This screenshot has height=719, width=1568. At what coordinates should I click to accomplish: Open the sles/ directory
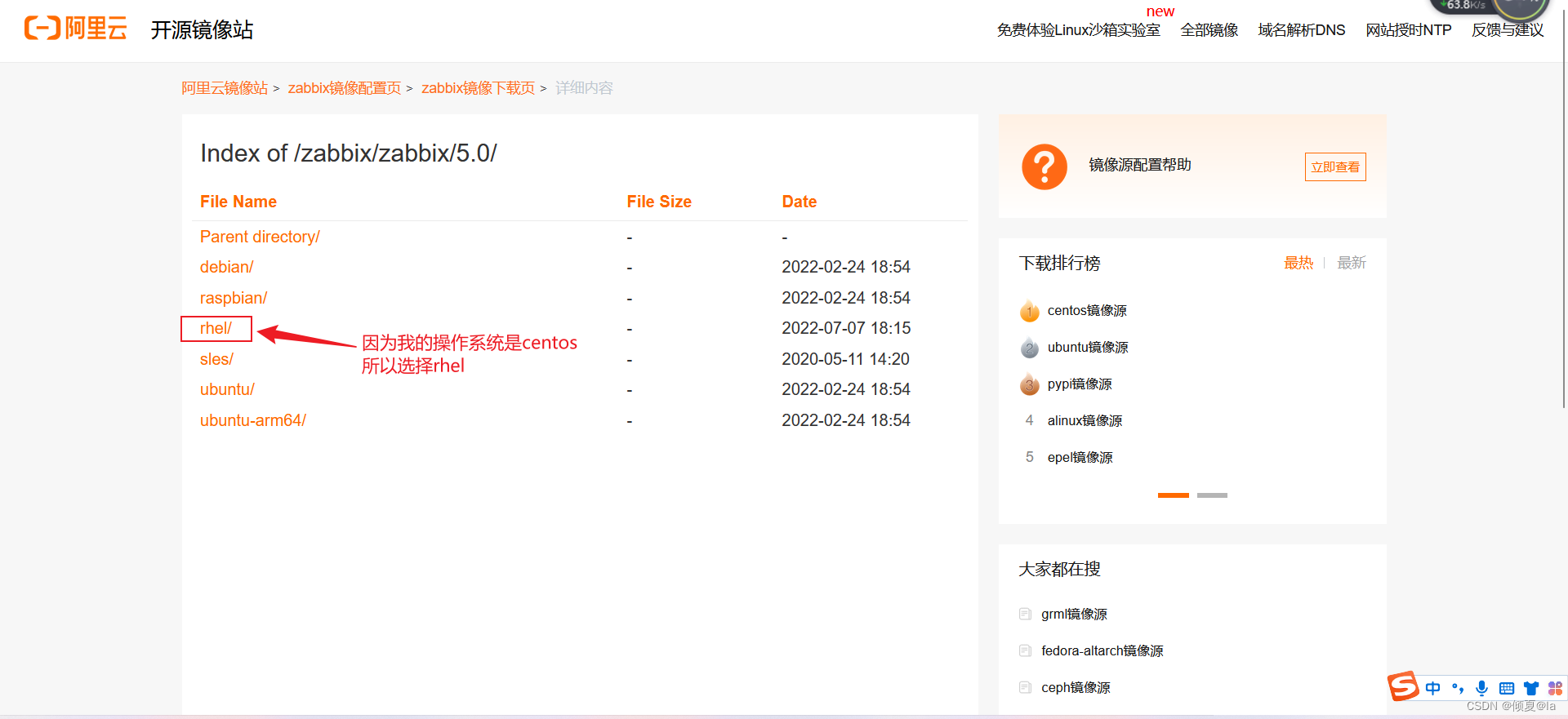coord(216,359)
